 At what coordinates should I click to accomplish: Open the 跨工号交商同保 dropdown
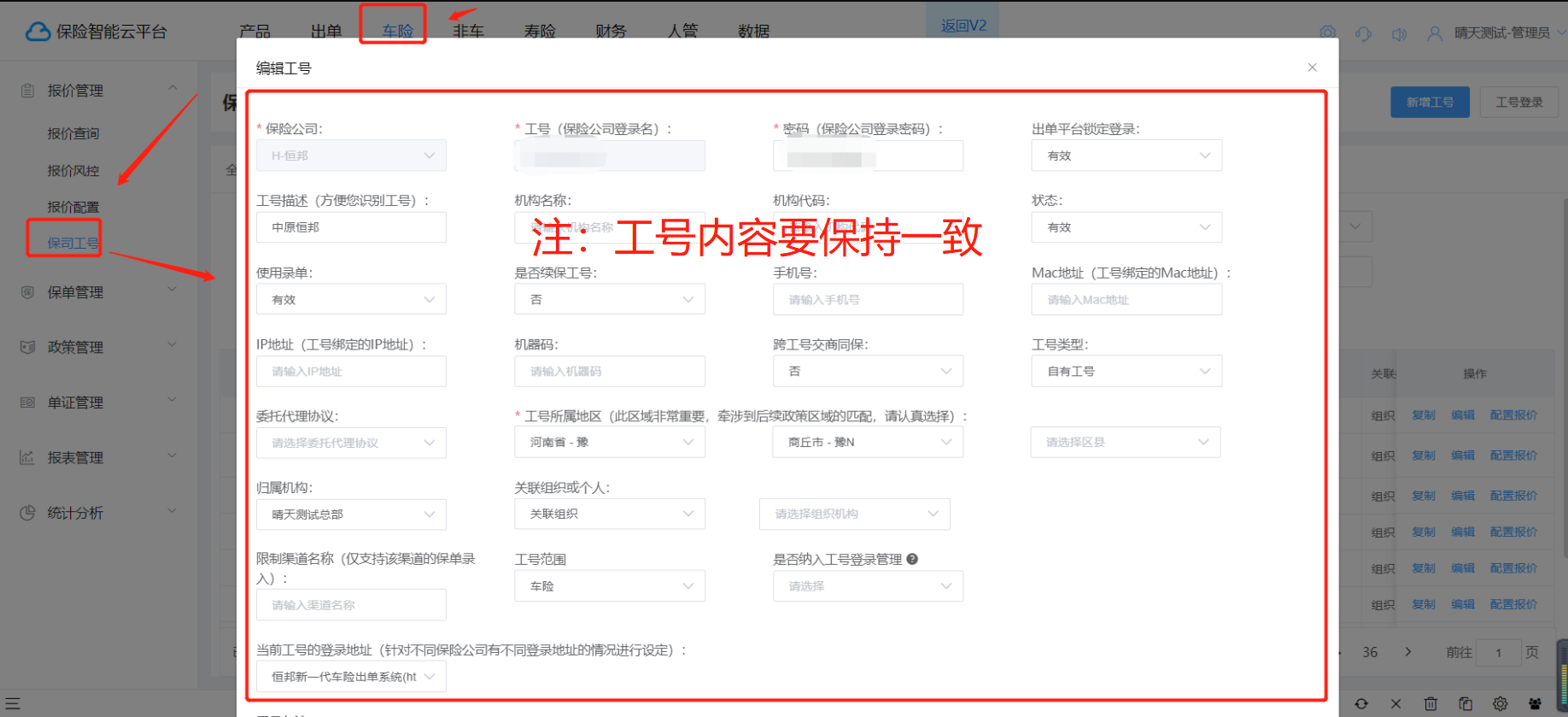coord(869,371)
